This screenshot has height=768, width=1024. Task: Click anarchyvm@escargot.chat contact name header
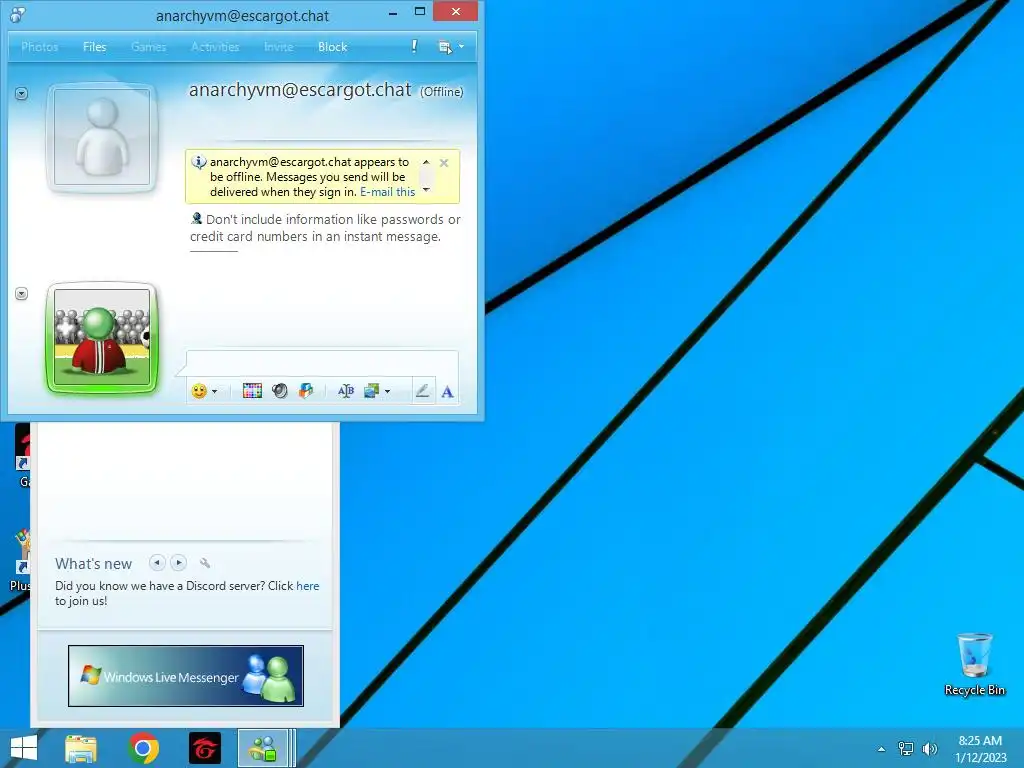click(300, 89)
